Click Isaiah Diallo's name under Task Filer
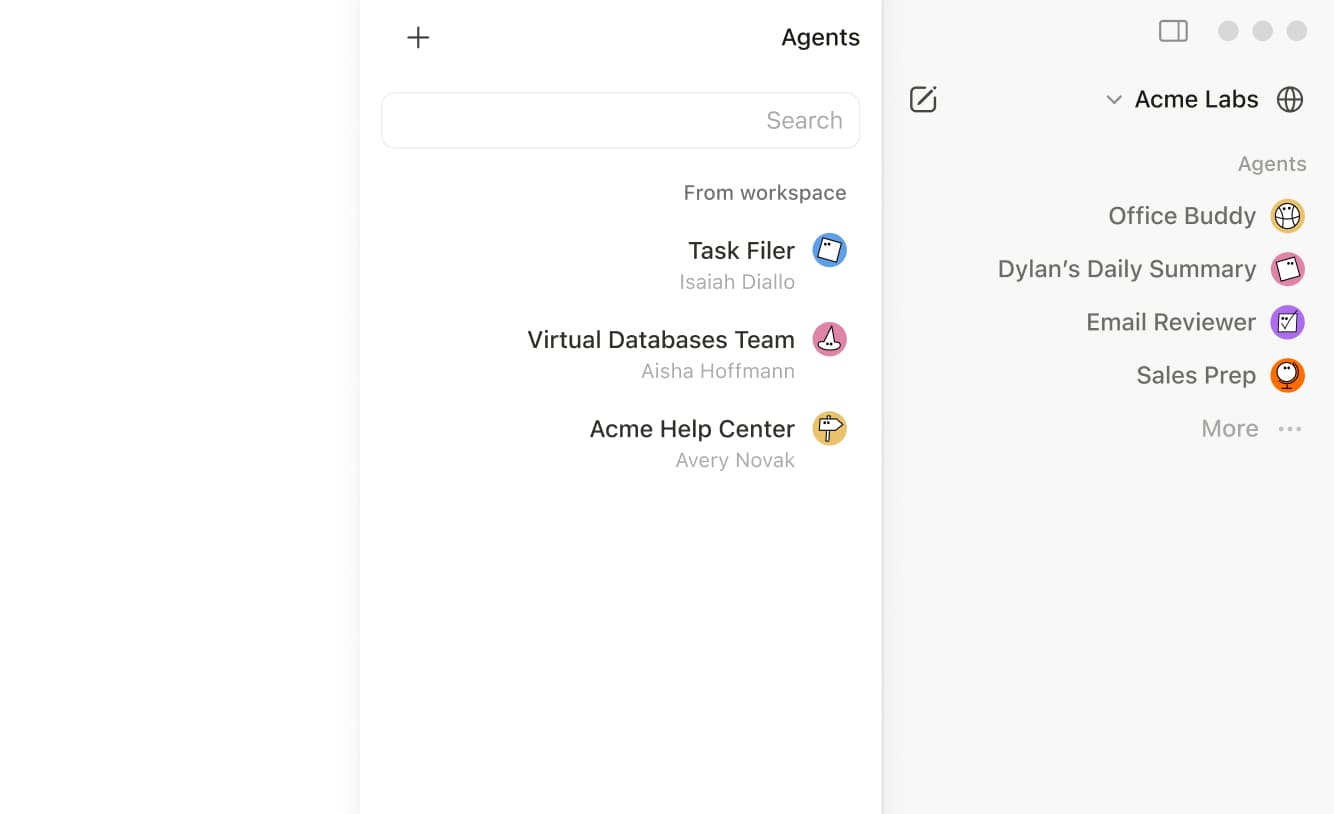Screen dimensions: 1334x814 tap(736, 282)
